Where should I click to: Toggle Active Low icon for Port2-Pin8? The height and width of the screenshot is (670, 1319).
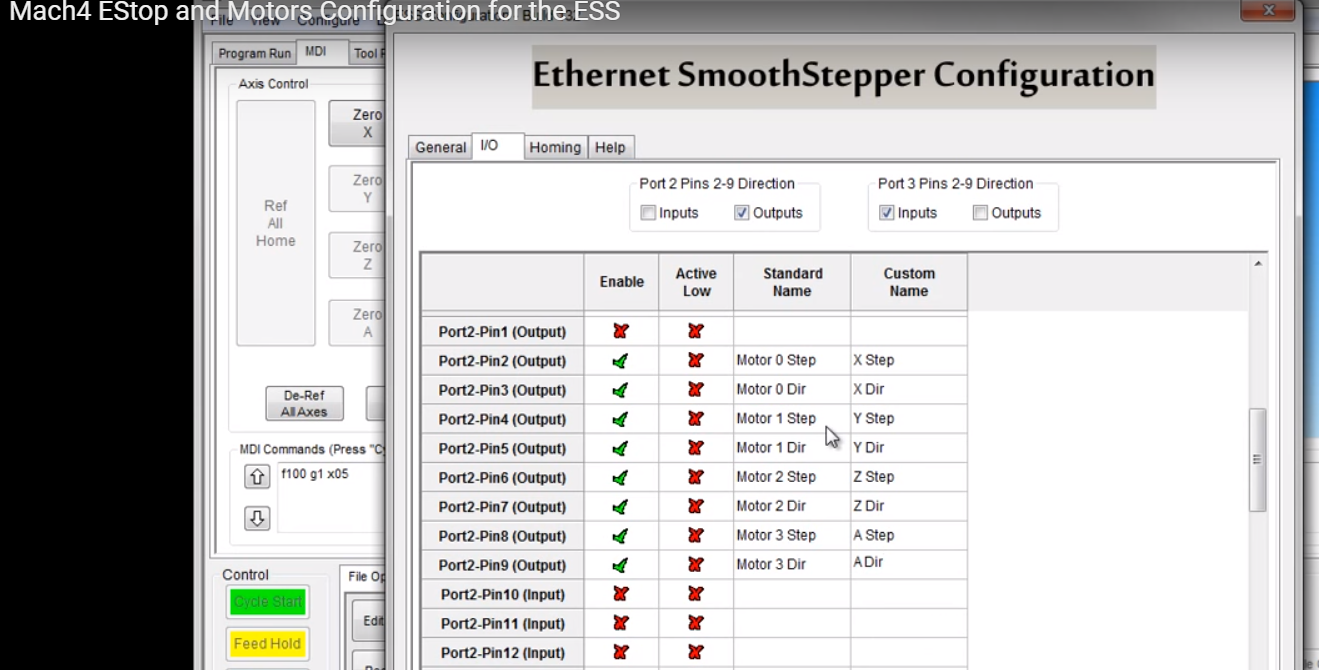(696, 535)
